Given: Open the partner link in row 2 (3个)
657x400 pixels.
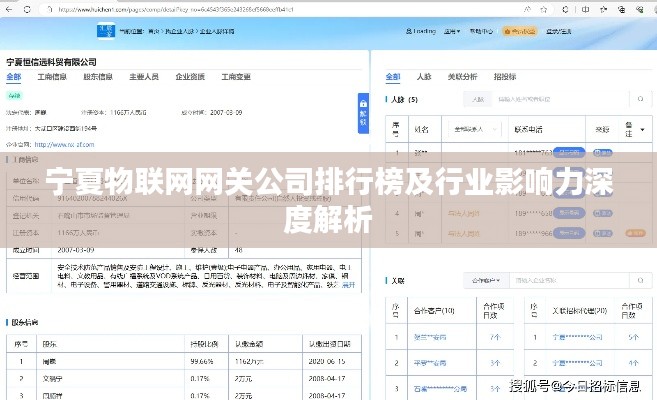Looking at the screenshot, I should pos(430,363).
